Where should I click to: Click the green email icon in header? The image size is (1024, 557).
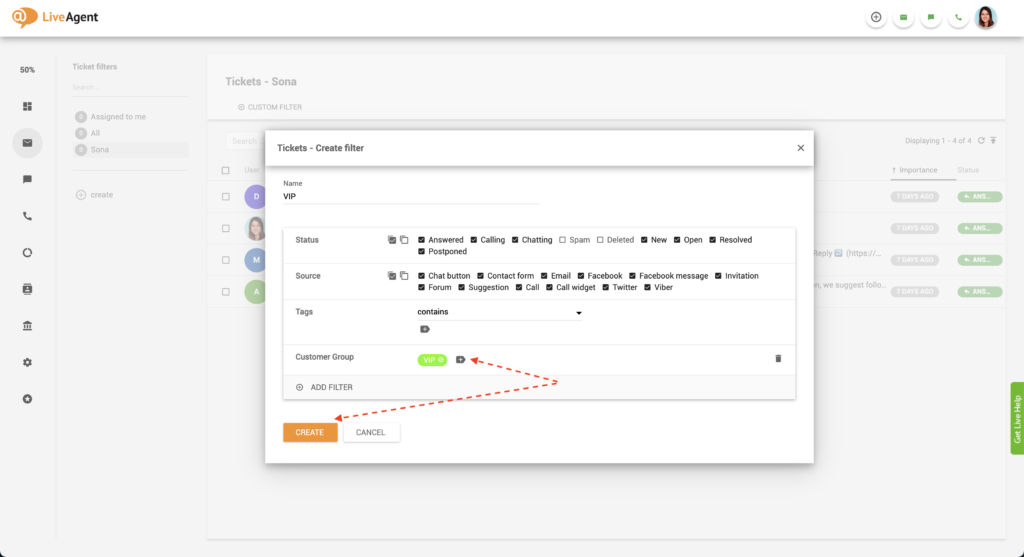pos(903,18)
